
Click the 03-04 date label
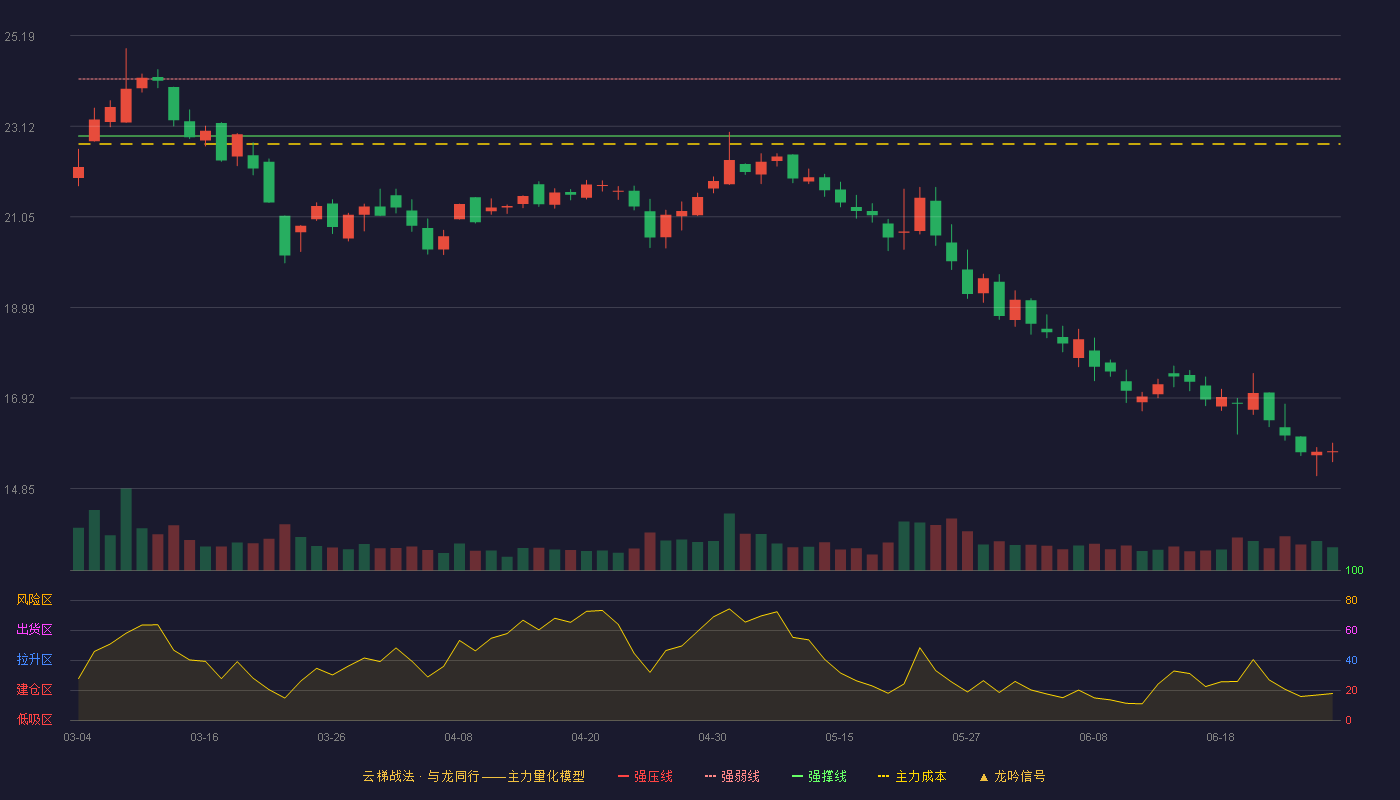[77, 737]
